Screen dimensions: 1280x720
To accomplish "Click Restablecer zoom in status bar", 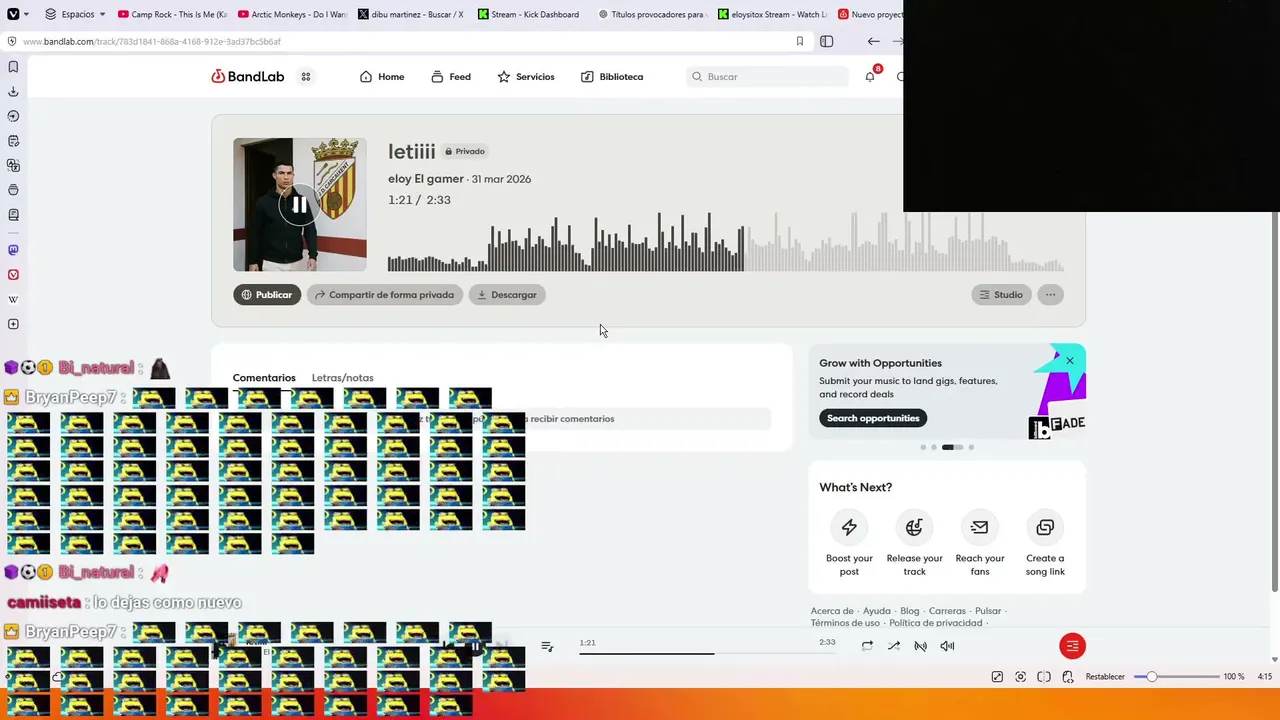I will click(1105, 677).
